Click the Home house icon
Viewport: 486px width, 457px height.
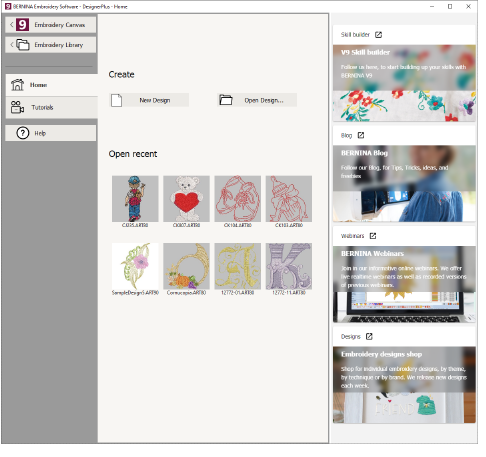click(x=17, y=85)
